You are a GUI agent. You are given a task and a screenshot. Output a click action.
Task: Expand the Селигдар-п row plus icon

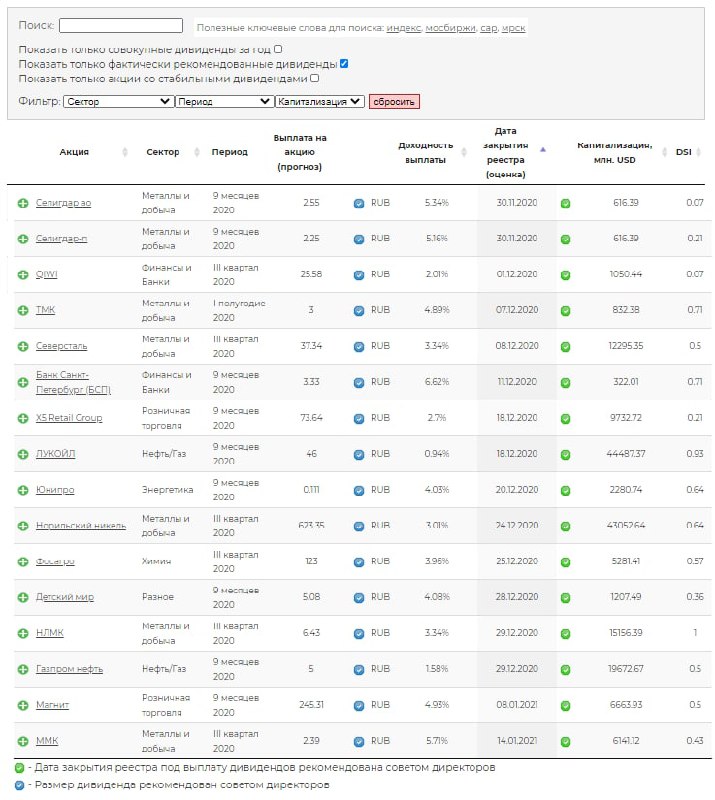point(23,239)
